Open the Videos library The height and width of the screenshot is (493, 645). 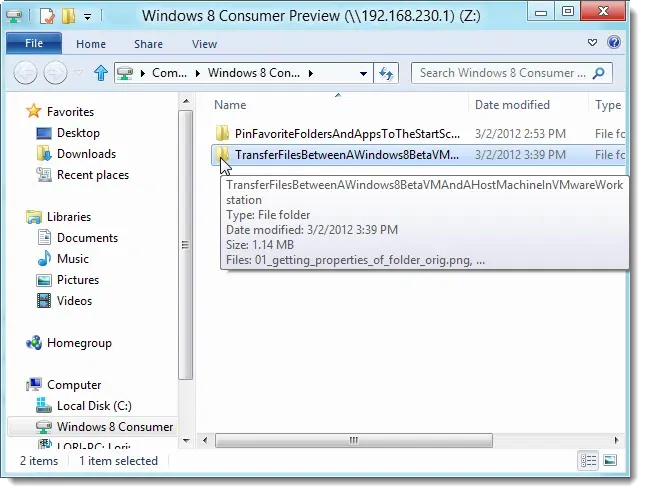[x=74, y=301]
